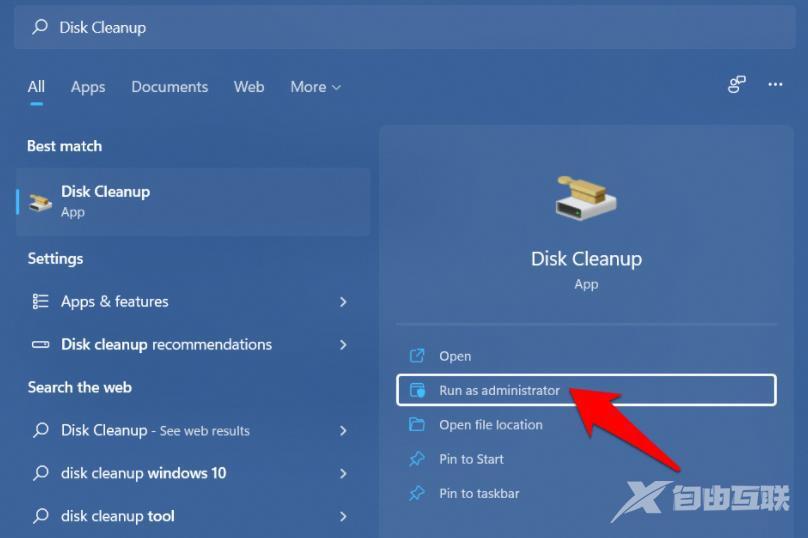Screen dimensions: 808x538
Task: Click the Disk Cleanup search text field
Action: point(405,27)
